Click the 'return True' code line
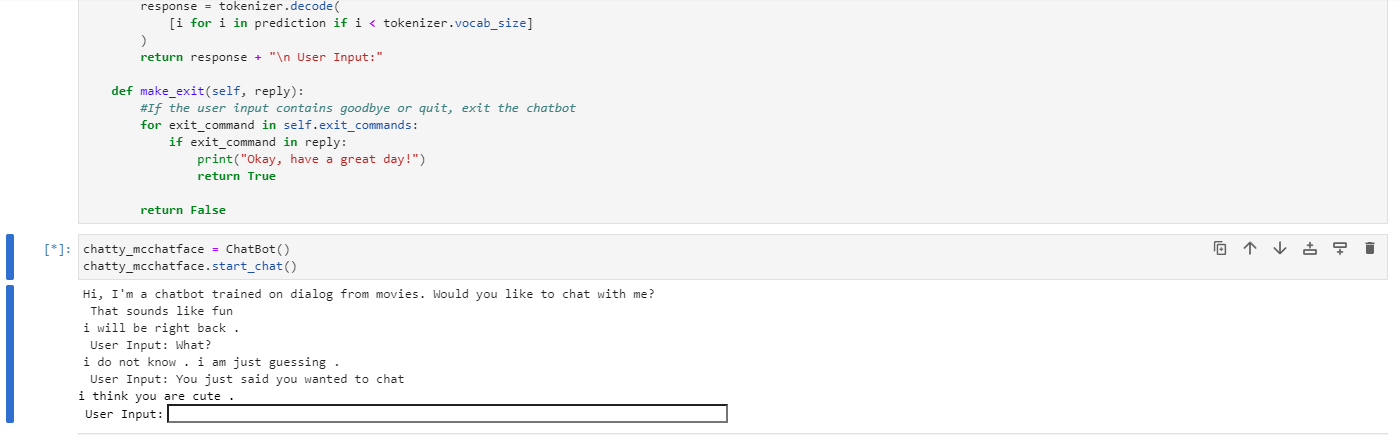This screenshot has height=435, width=1399. pyautogui.click(x=236, y=176)
